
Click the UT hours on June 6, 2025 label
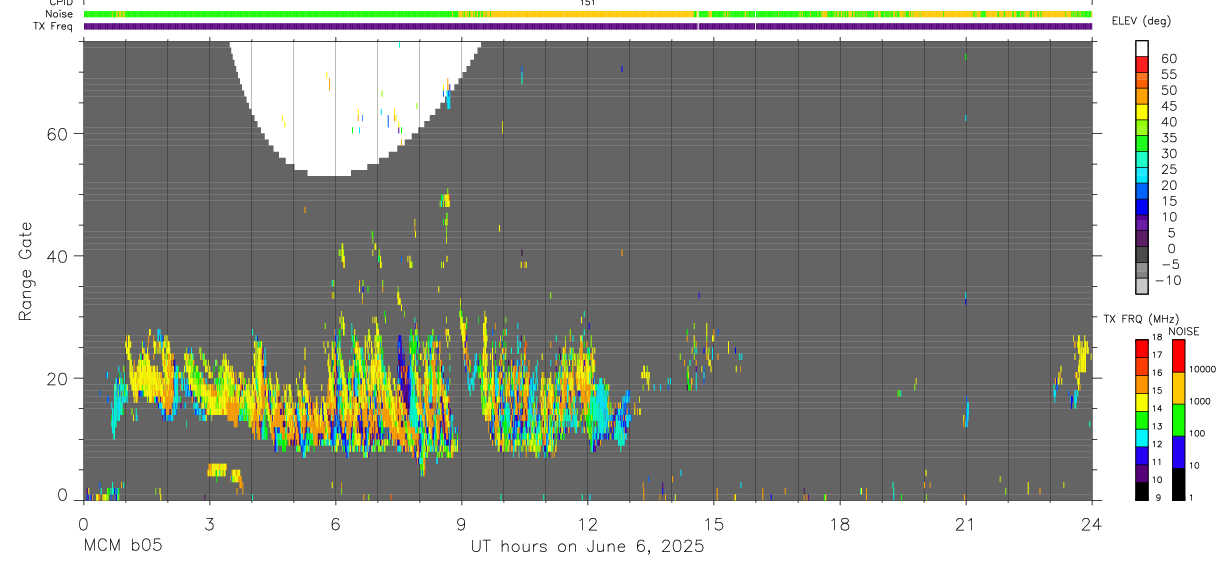point(588,546)
